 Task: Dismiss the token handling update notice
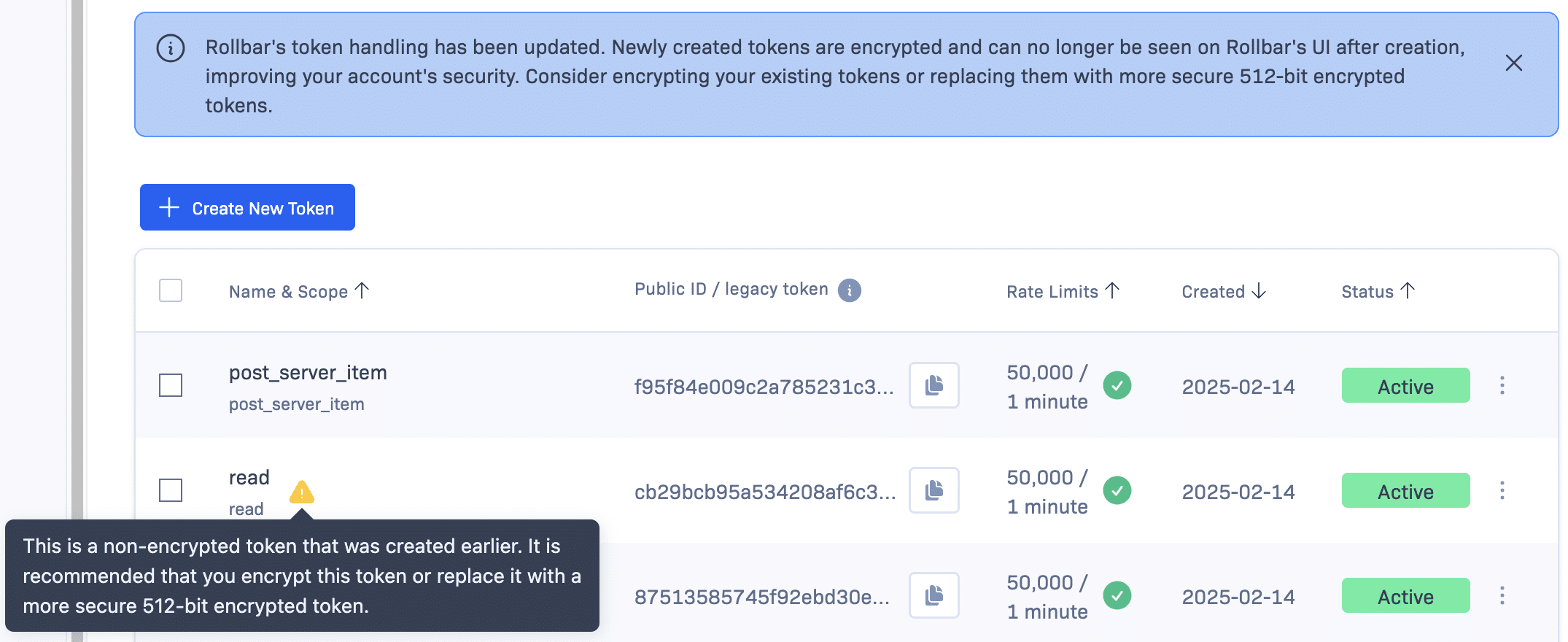point(1514,63)
